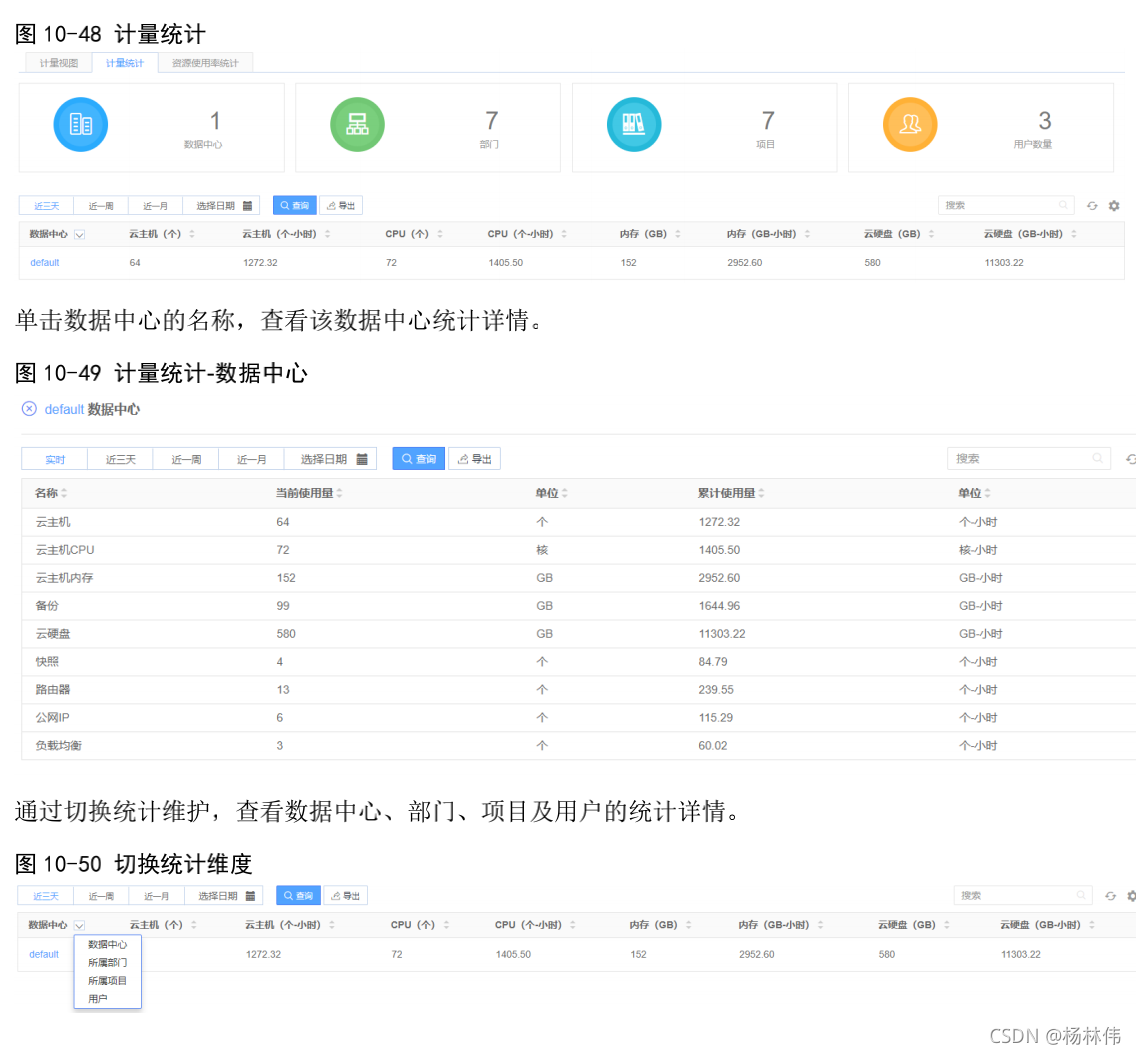Select 所属项目 in the open dropdown menu

107,980
